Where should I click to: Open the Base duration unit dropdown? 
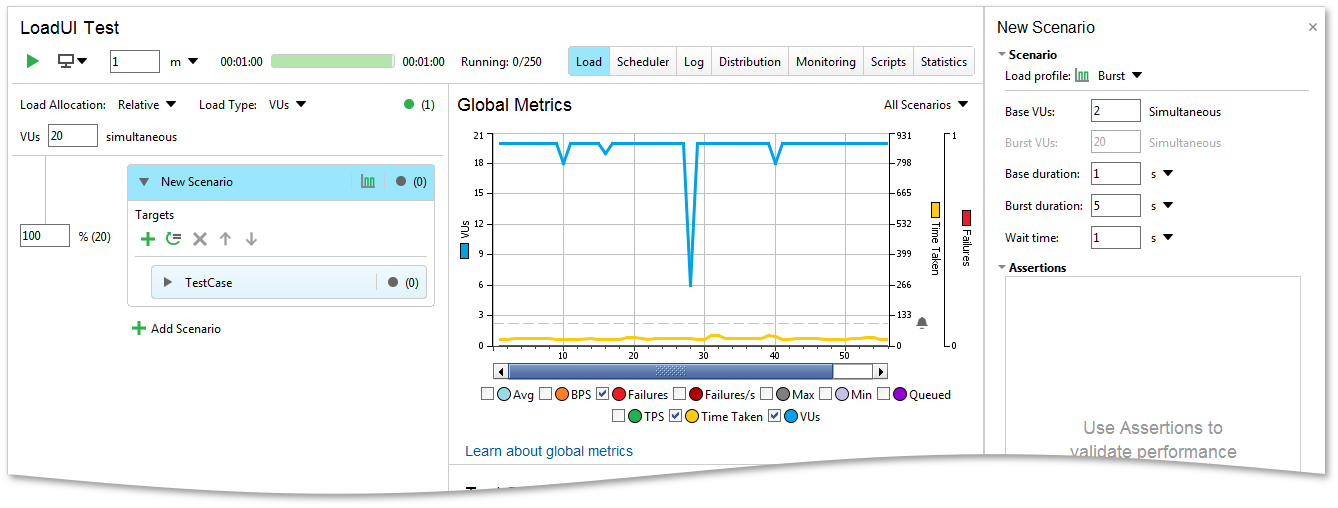(x=1161, y=174)
